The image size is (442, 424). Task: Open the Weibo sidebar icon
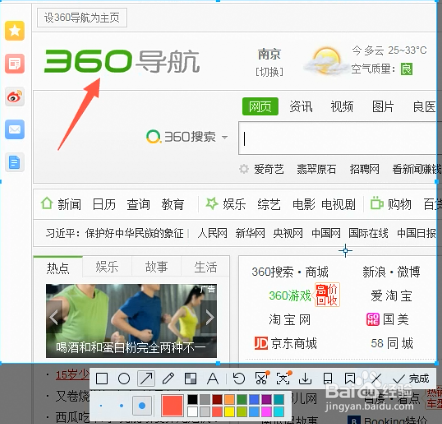(15, 97)
